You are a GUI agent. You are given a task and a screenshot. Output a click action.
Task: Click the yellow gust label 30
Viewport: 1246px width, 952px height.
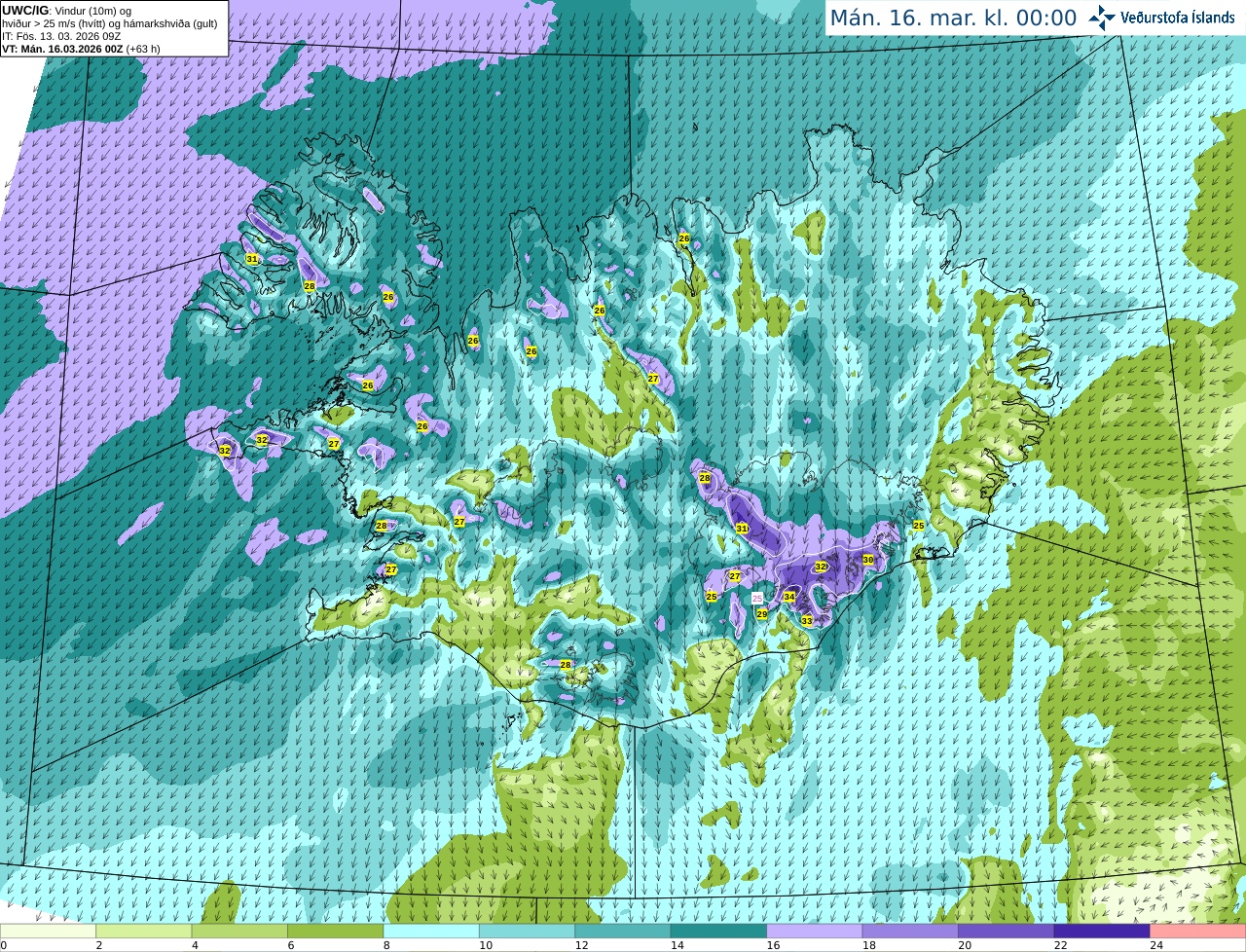coord(868,560)
